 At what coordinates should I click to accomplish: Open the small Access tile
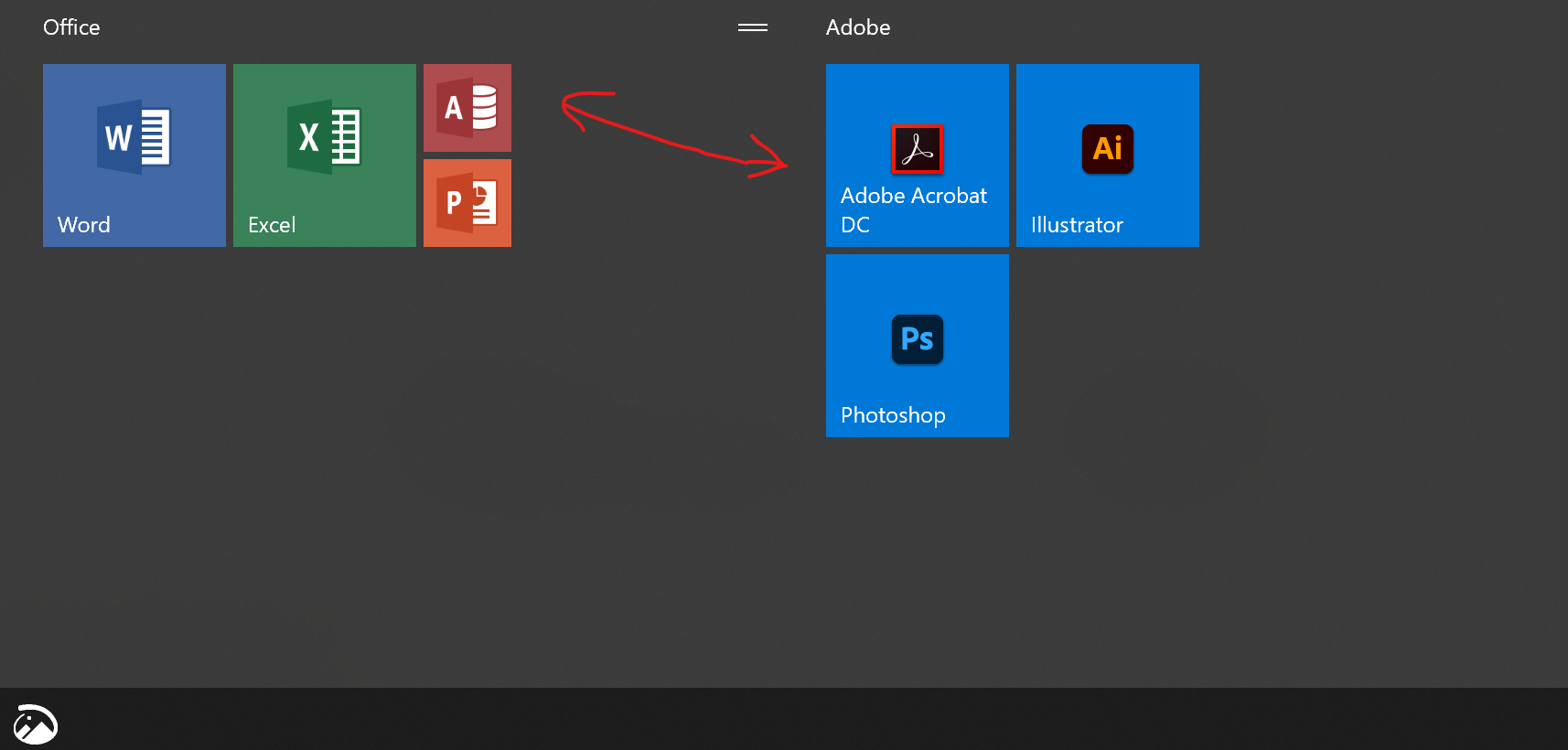click(x=467, y=108)
